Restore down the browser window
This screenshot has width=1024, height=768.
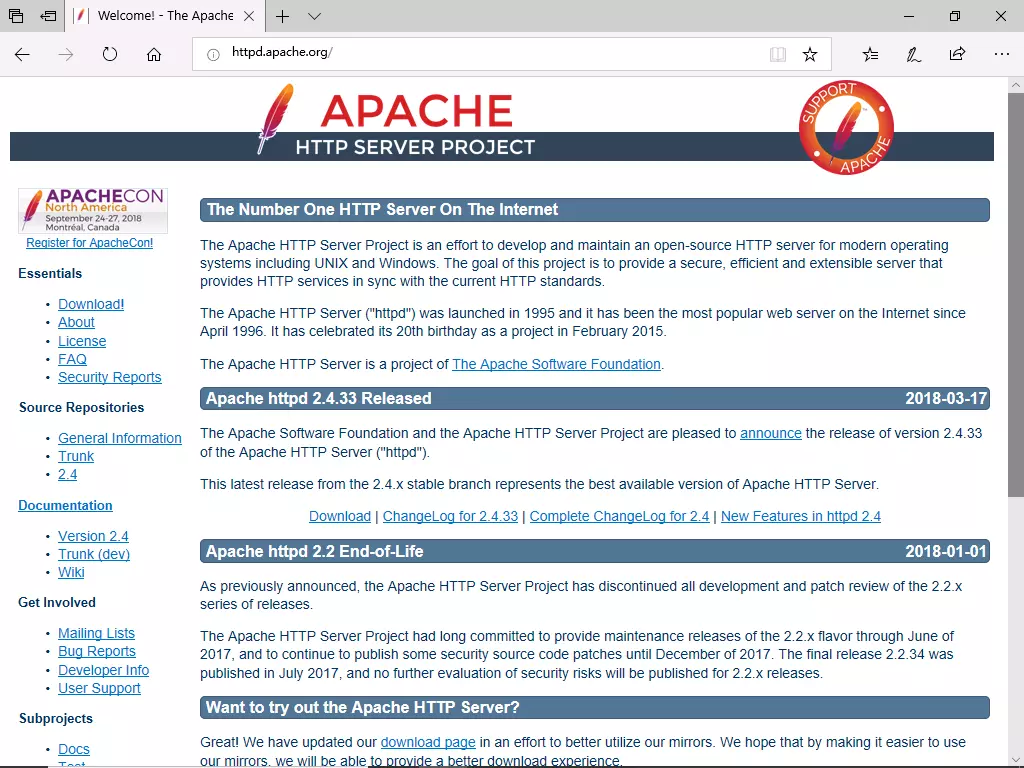[x=955, y=16]
